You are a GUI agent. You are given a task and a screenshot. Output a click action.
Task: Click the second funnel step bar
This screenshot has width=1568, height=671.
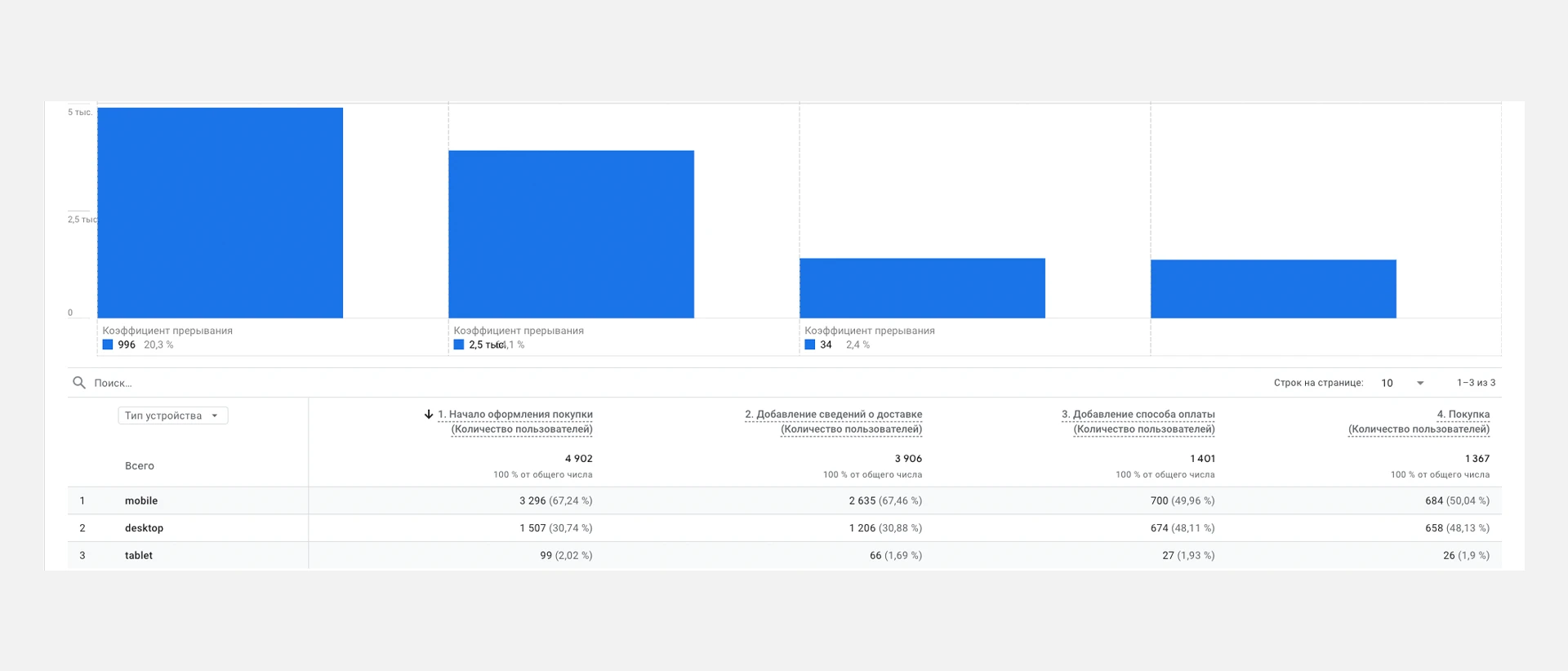tap(571, 234)
